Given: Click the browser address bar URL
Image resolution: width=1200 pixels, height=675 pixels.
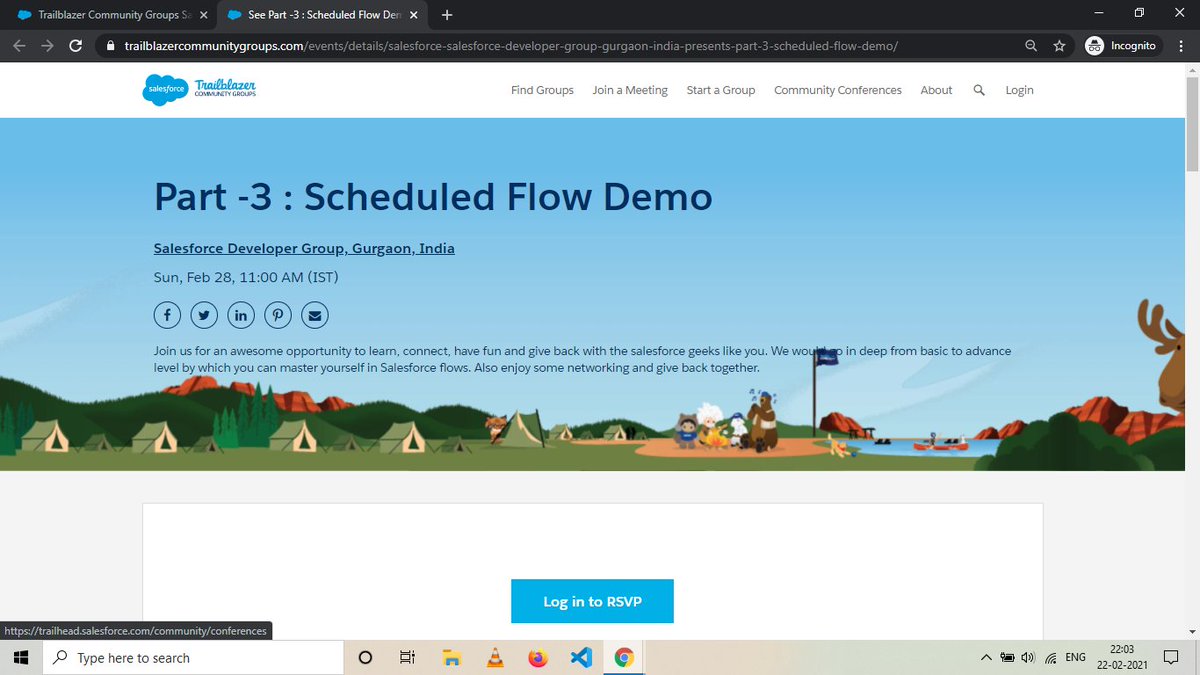Looking at the screenshot, I should coord(510,46).
